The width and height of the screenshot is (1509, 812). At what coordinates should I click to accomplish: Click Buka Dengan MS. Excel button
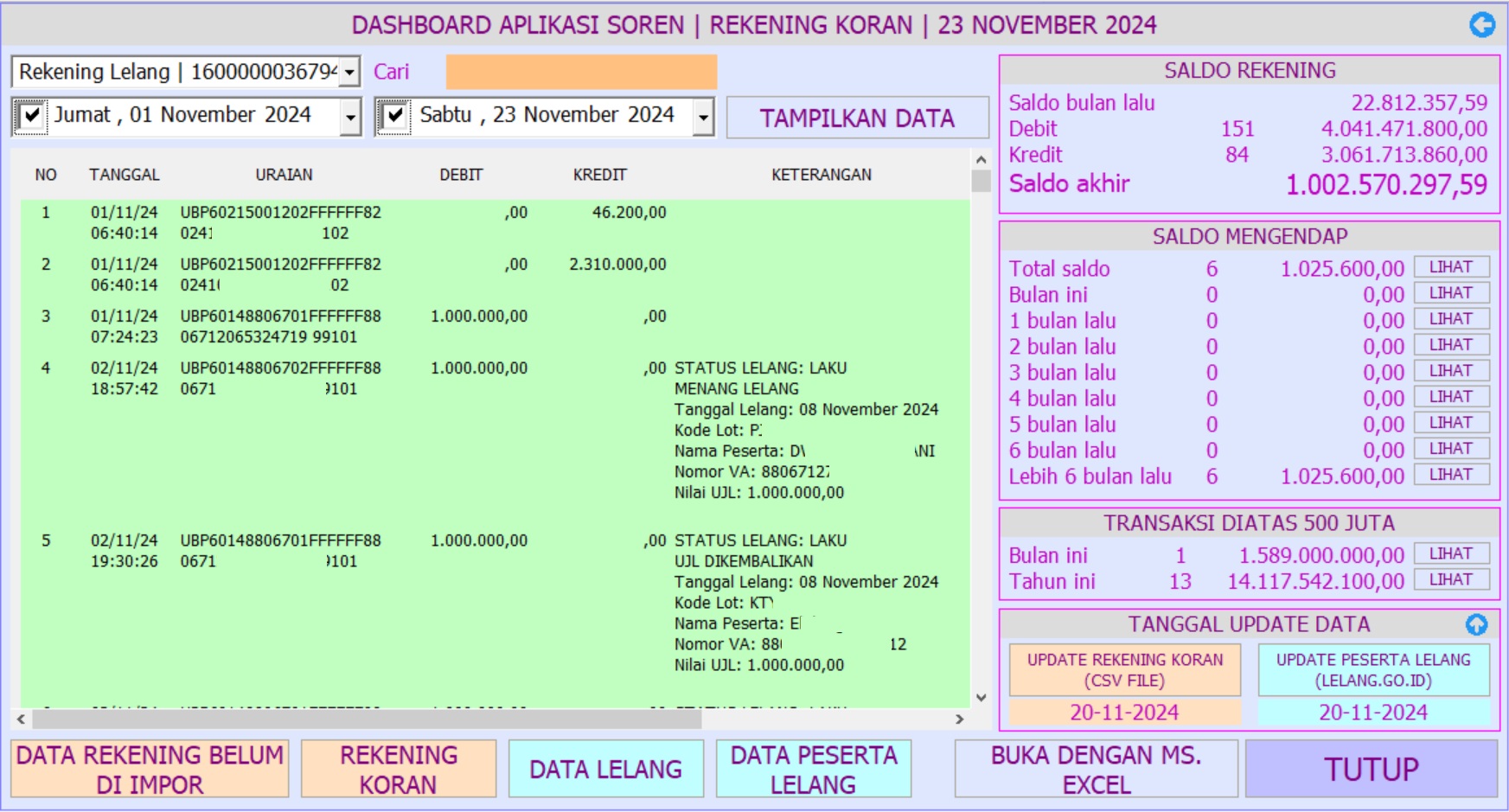pos(1096,769)
